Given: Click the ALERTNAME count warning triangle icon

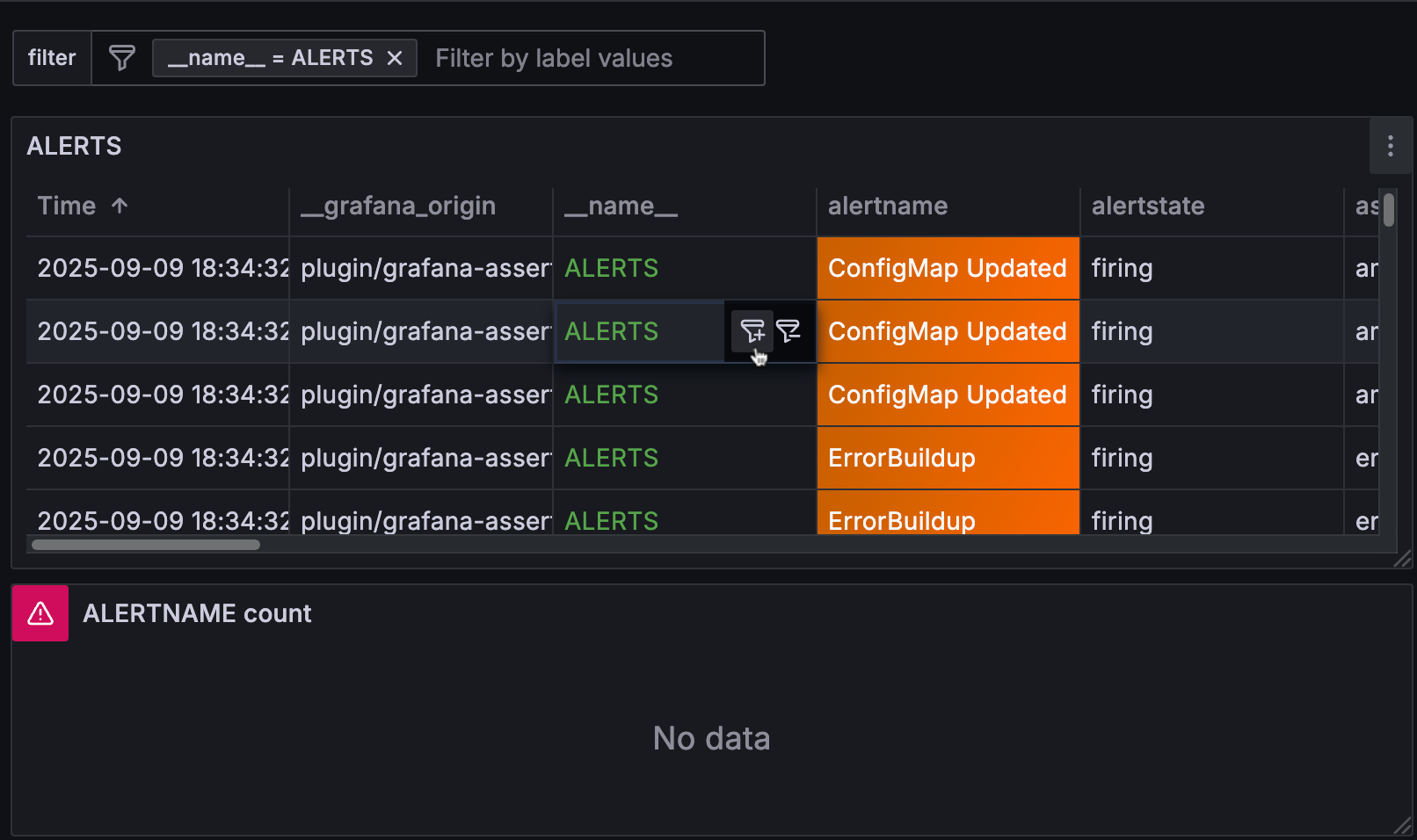Looking at the screenshot, I should coord(40,613).
